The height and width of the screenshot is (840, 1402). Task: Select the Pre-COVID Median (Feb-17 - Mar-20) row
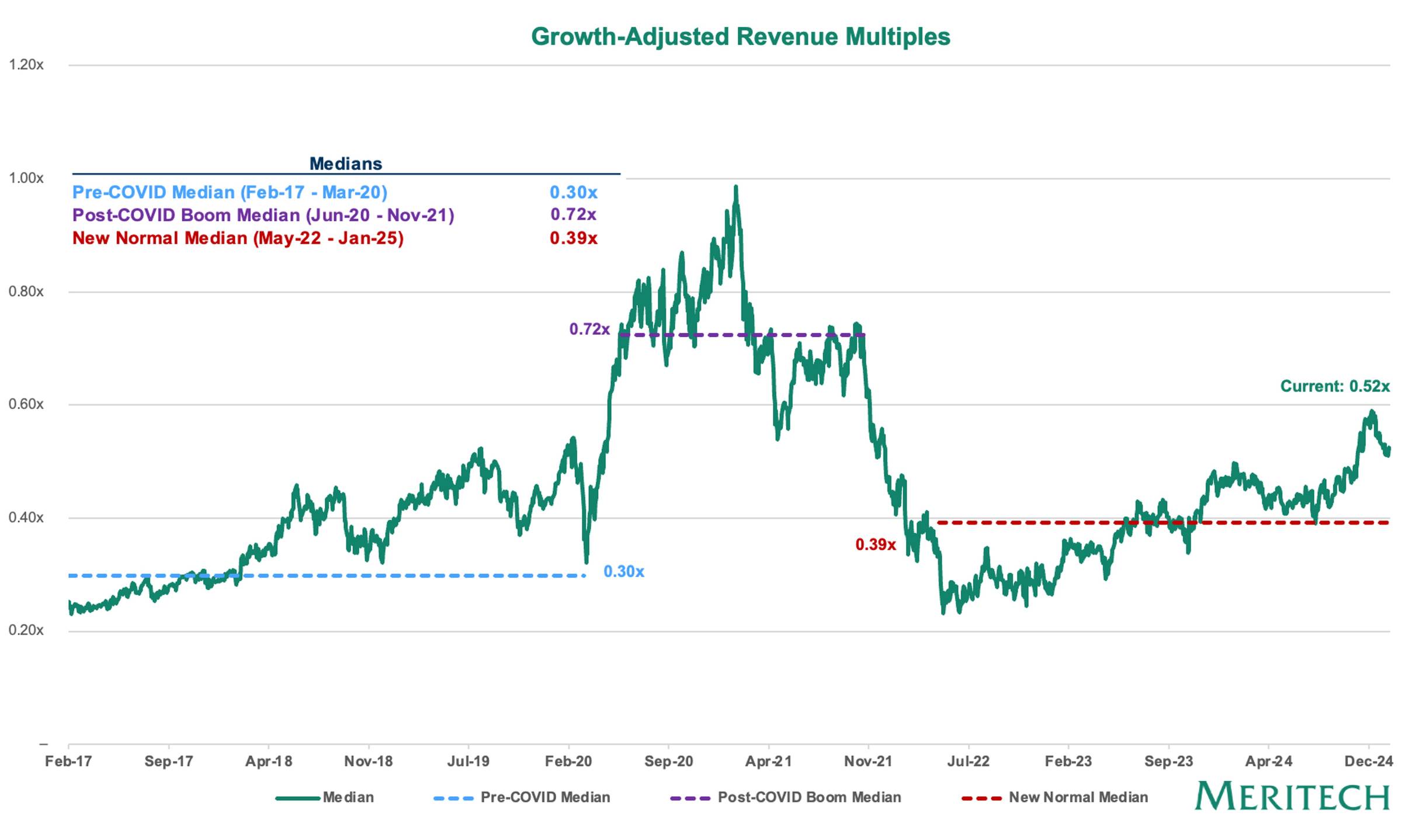(x=335, y=192)
